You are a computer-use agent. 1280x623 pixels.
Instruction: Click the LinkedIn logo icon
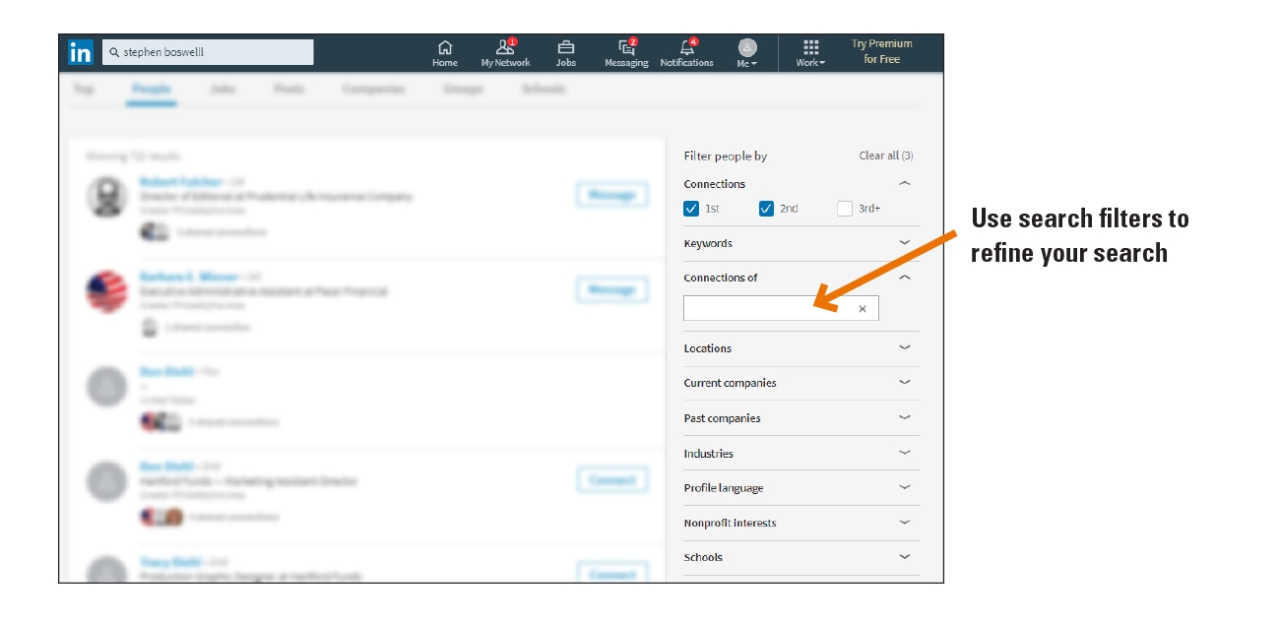80,52
